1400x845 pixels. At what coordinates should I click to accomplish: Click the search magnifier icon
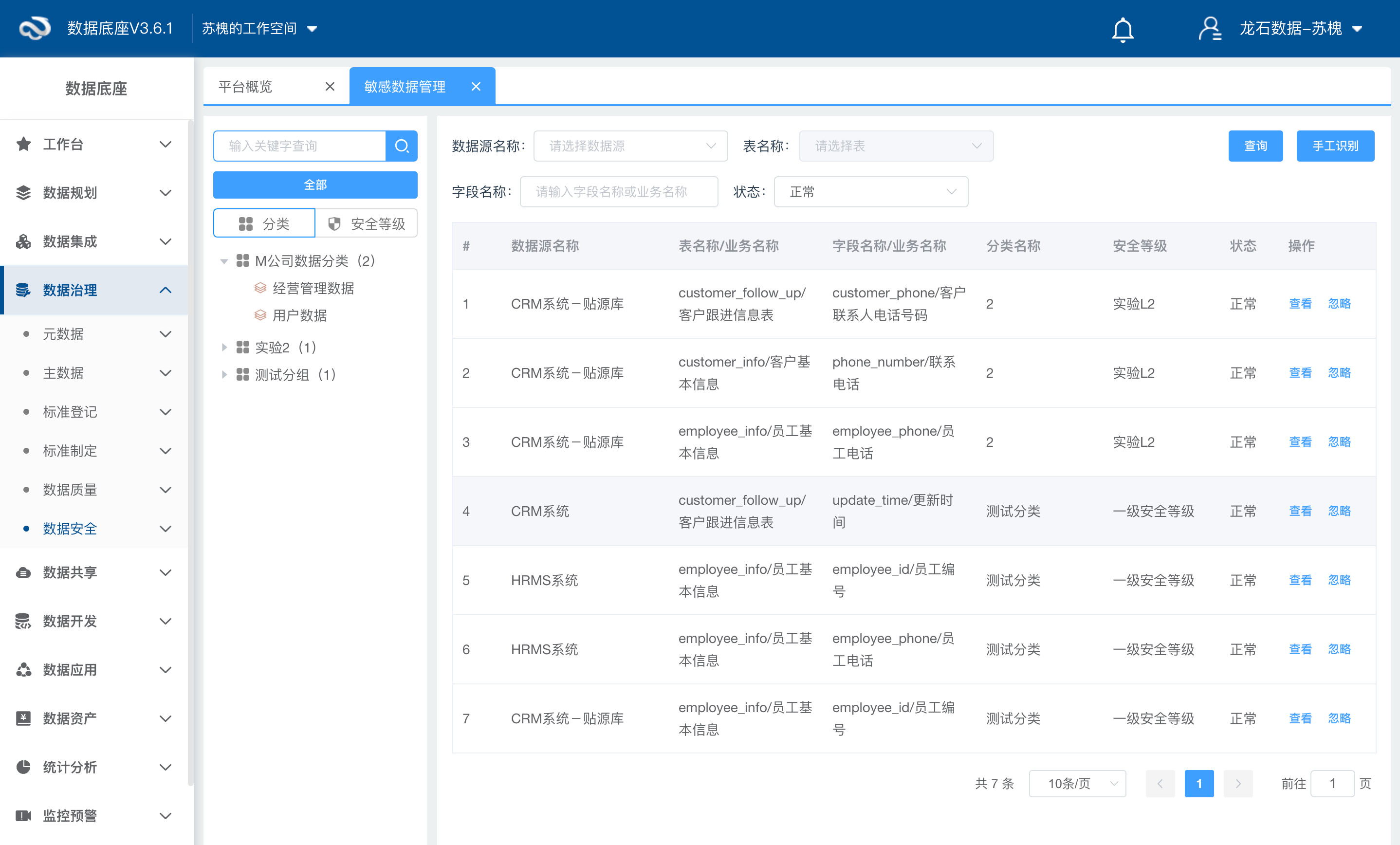click(x=402, y=146)
